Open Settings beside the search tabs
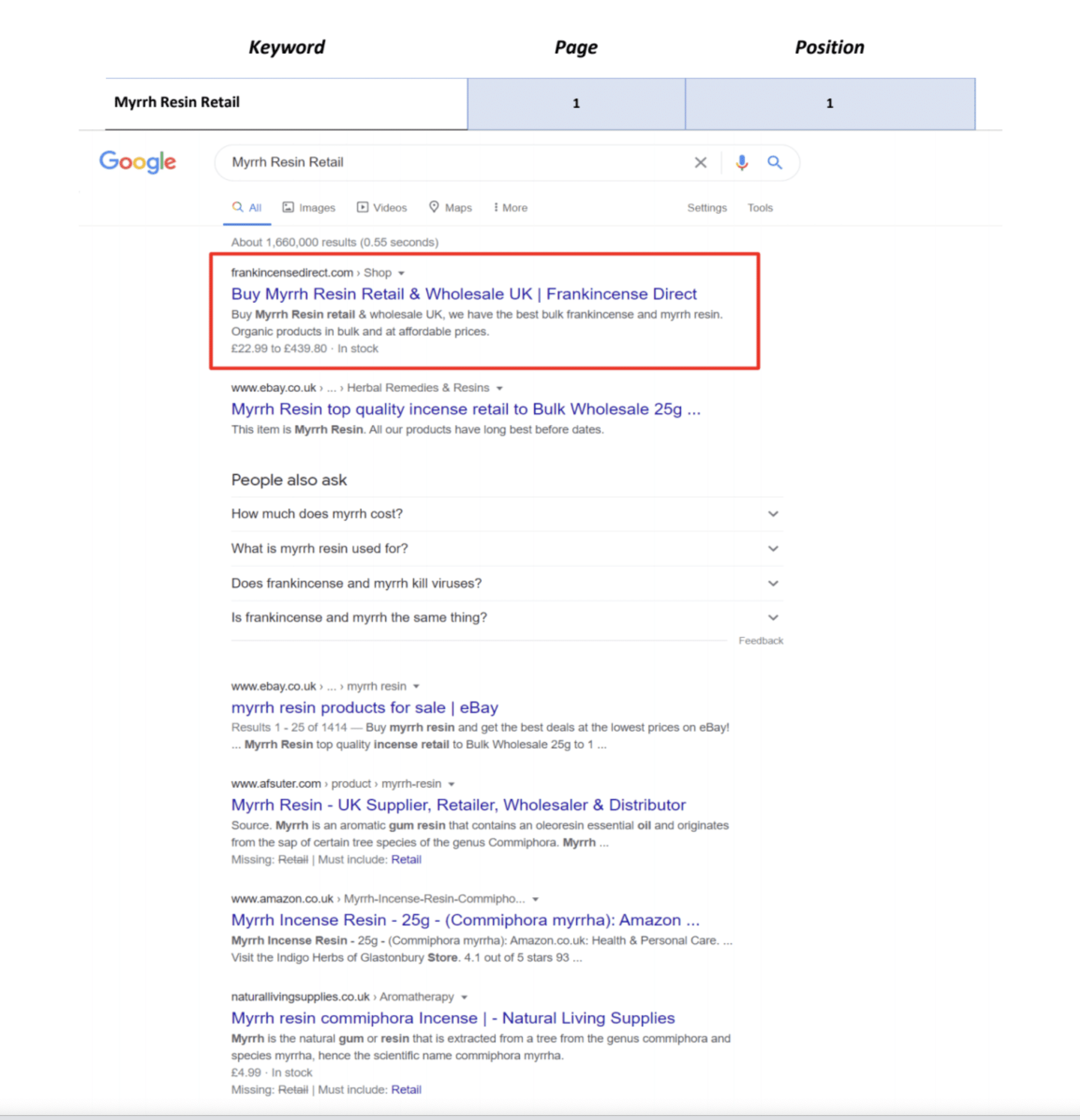 pos(707,207)
